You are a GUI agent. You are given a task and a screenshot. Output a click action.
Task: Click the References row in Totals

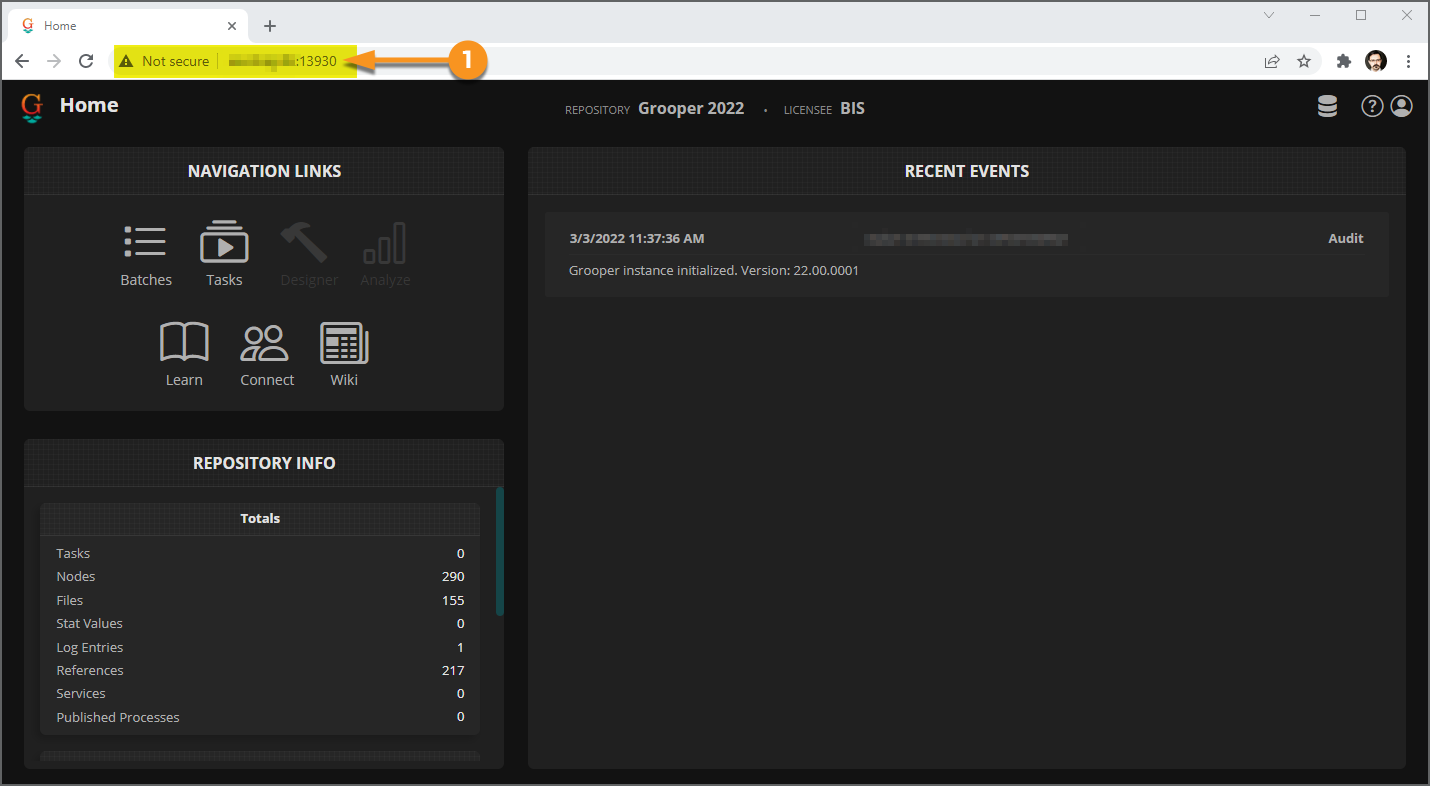(260, 670)
